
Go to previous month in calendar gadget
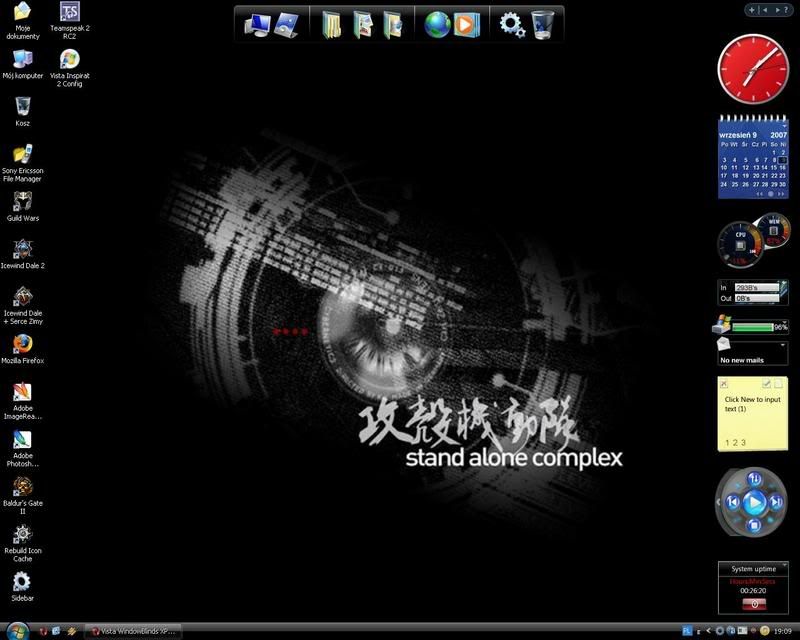pos(760,194)
